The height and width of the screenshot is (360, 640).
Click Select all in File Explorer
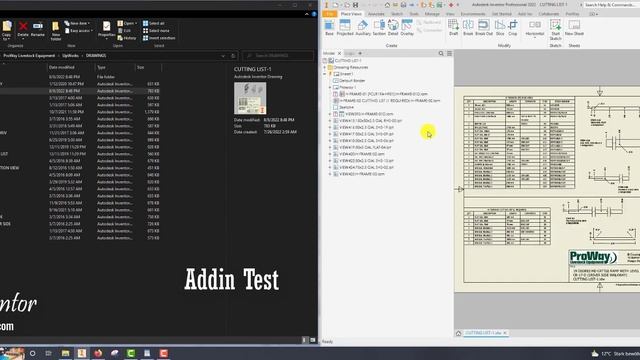[x=154, y=23]
